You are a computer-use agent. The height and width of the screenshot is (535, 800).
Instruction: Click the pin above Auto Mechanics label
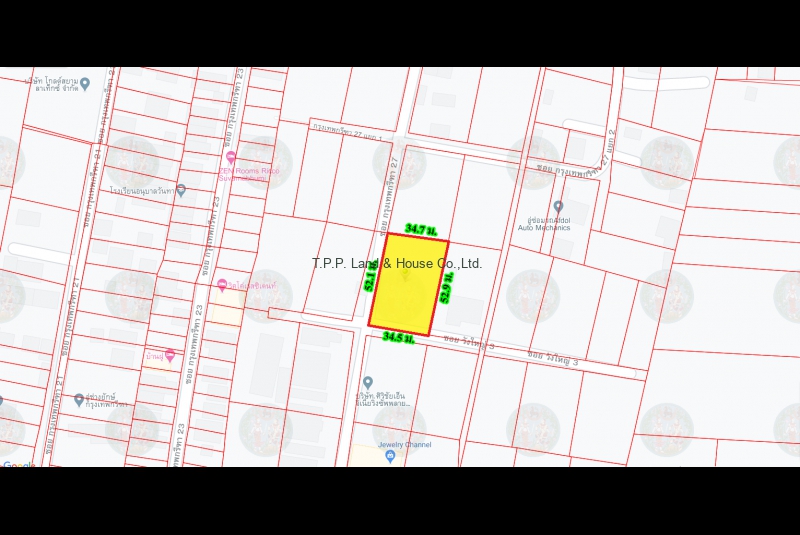[558, 207]
